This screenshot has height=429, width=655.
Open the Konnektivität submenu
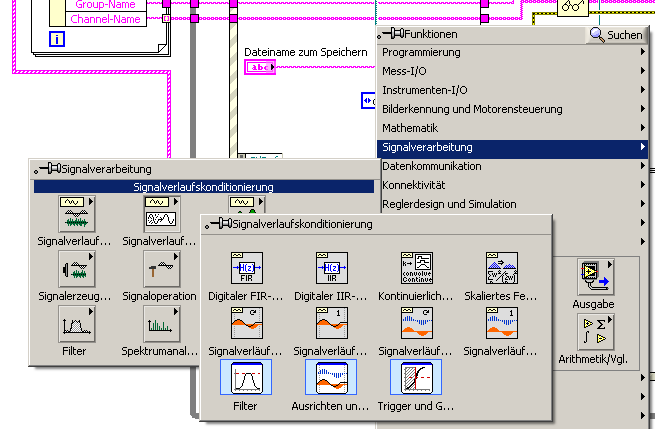[513, 185]
